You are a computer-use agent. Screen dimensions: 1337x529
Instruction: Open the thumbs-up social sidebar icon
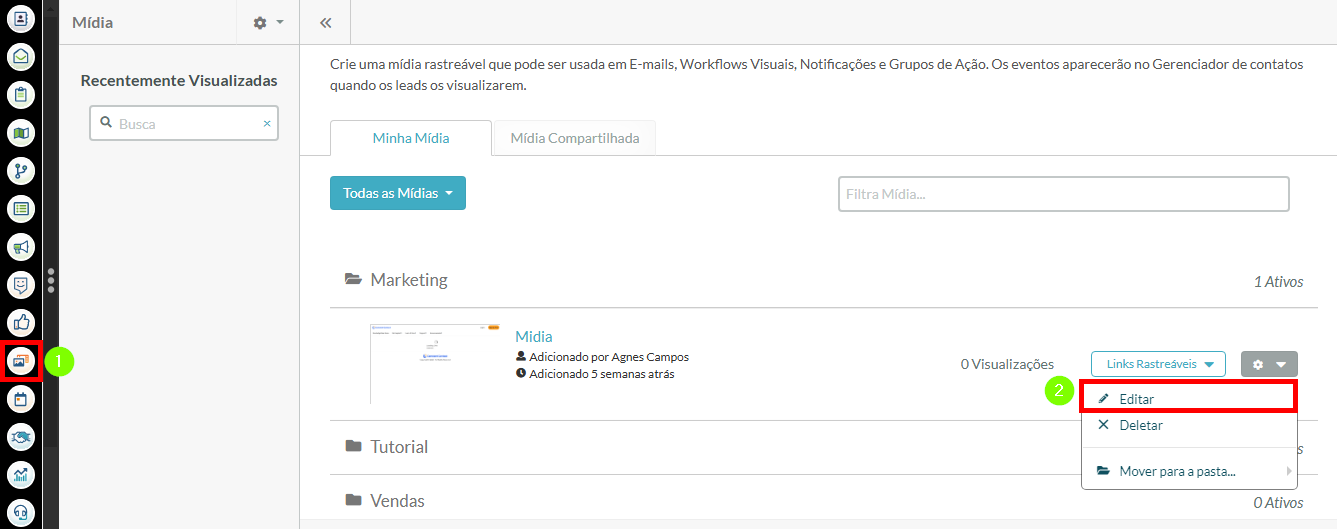[21, 322]
